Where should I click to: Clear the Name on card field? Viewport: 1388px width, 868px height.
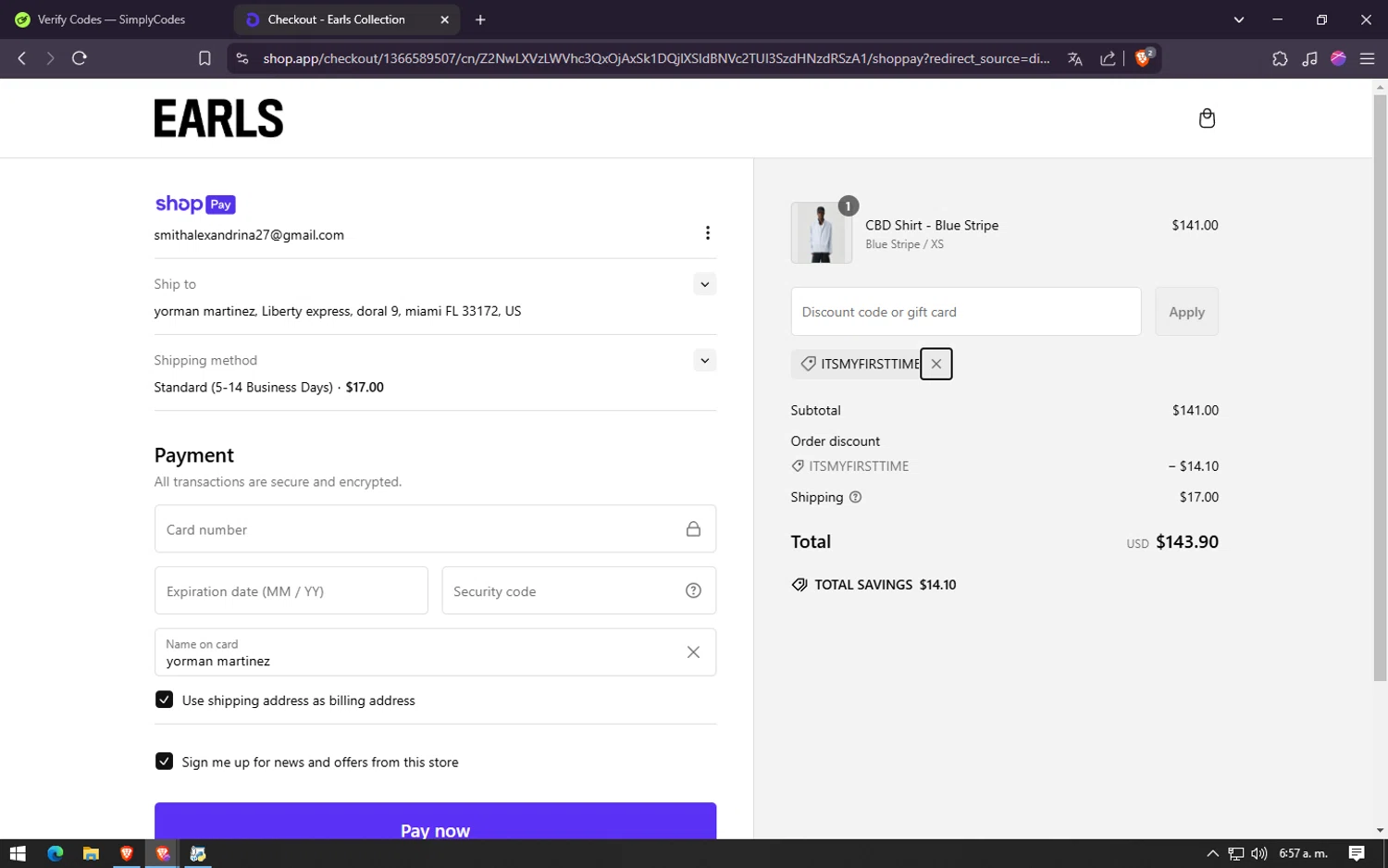tap(693, 652)
